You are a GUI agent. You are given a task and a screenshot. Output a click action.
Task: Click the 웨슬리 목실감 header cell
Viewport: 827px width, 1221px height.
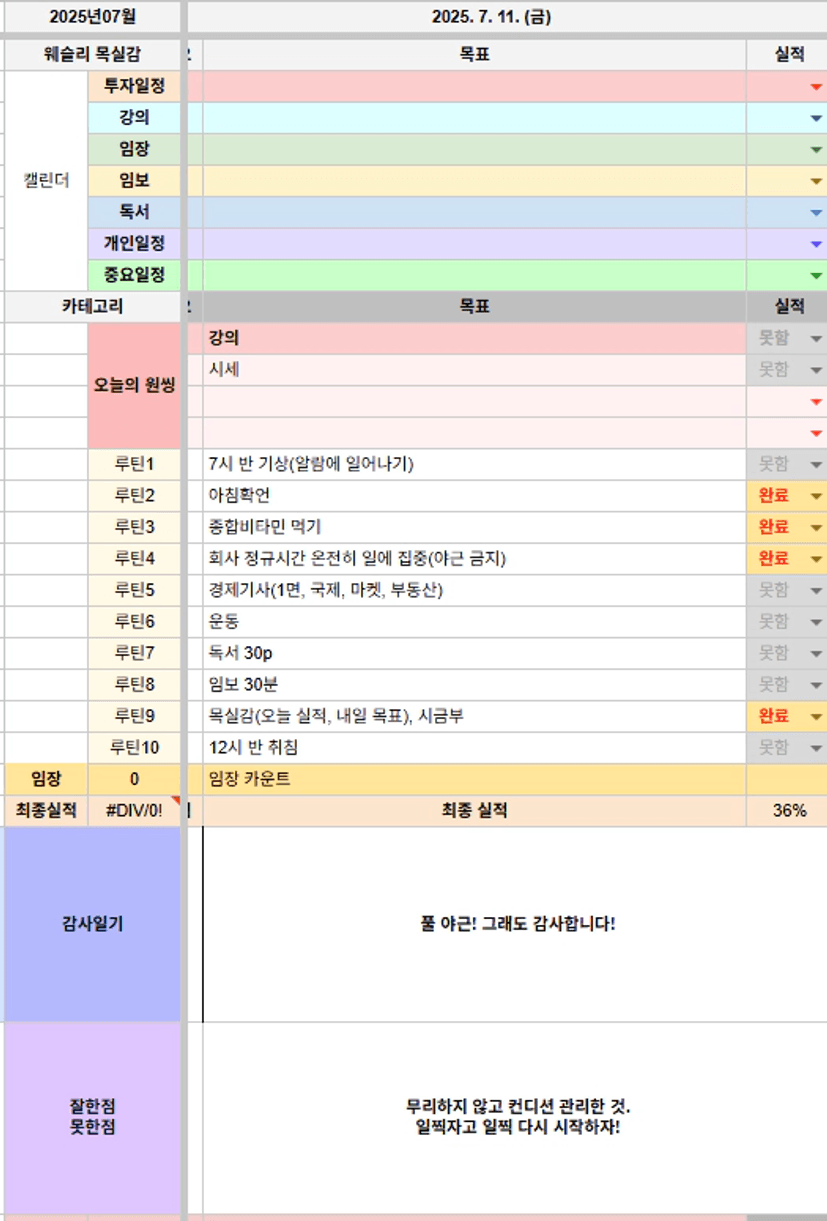click(x=92, y=55)
